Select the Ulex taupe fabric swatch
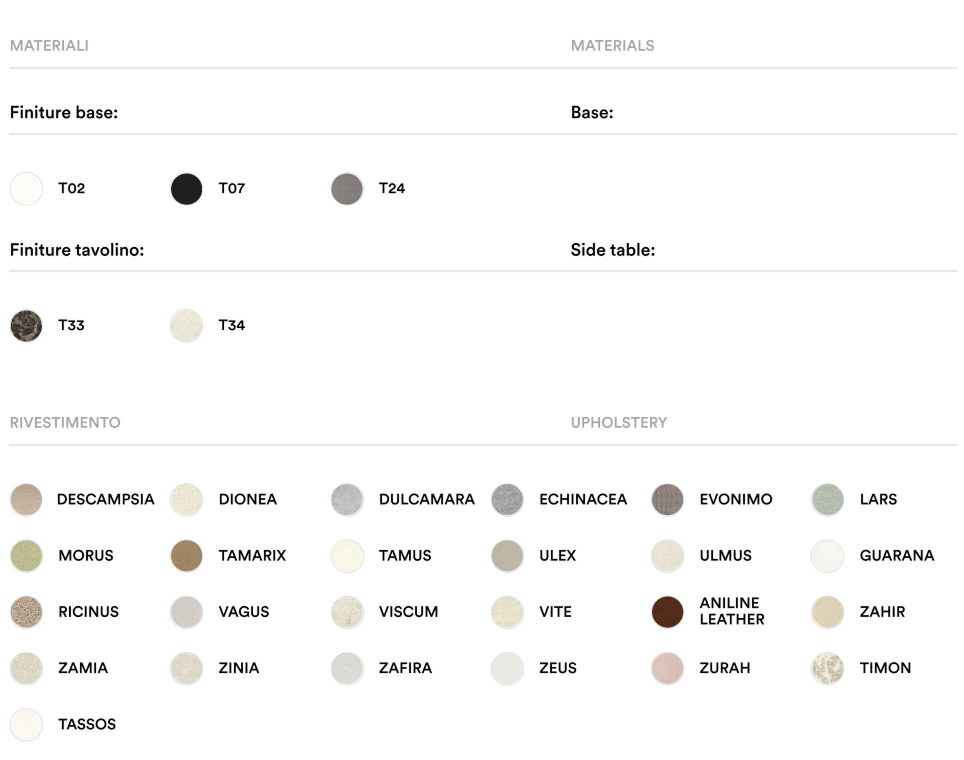The image size is (964, 760). click(508, 556)
